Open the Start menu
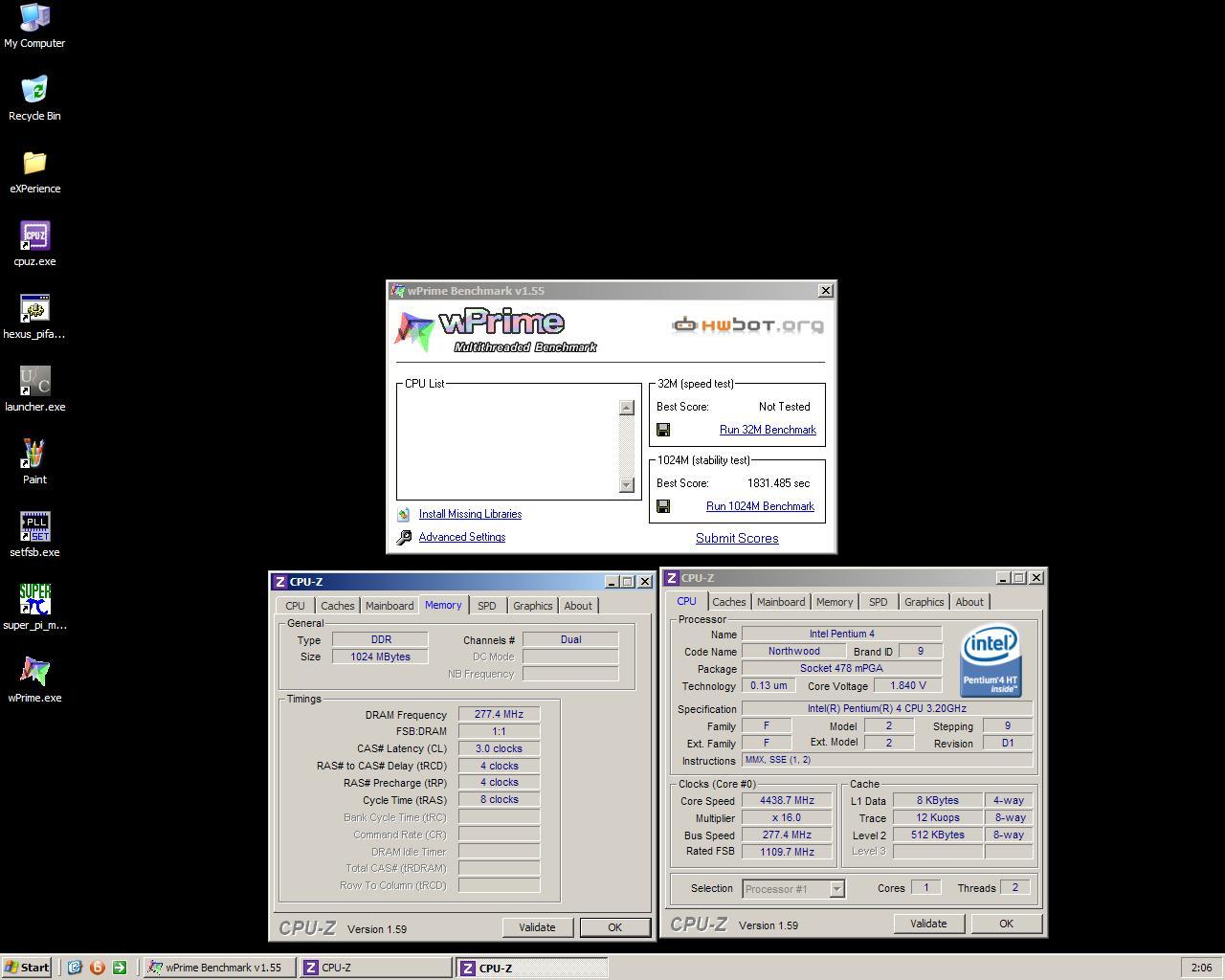 pos(27,968)
